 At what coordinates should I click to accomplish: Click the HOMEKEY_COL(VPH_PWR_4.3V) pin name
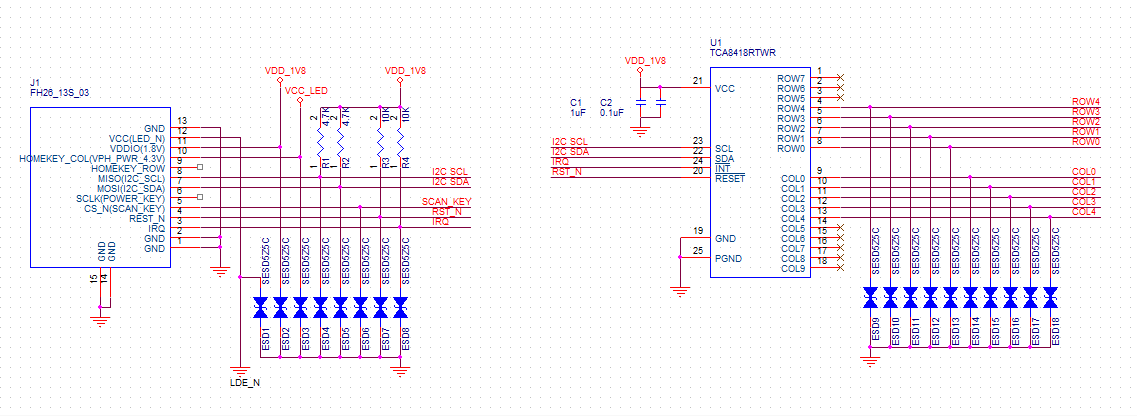92,158
